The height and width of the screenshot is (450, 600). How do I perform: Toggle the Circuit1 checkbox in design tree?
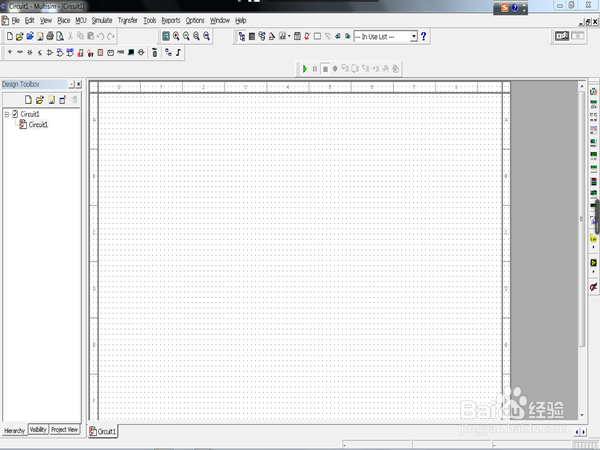(15, 115)
